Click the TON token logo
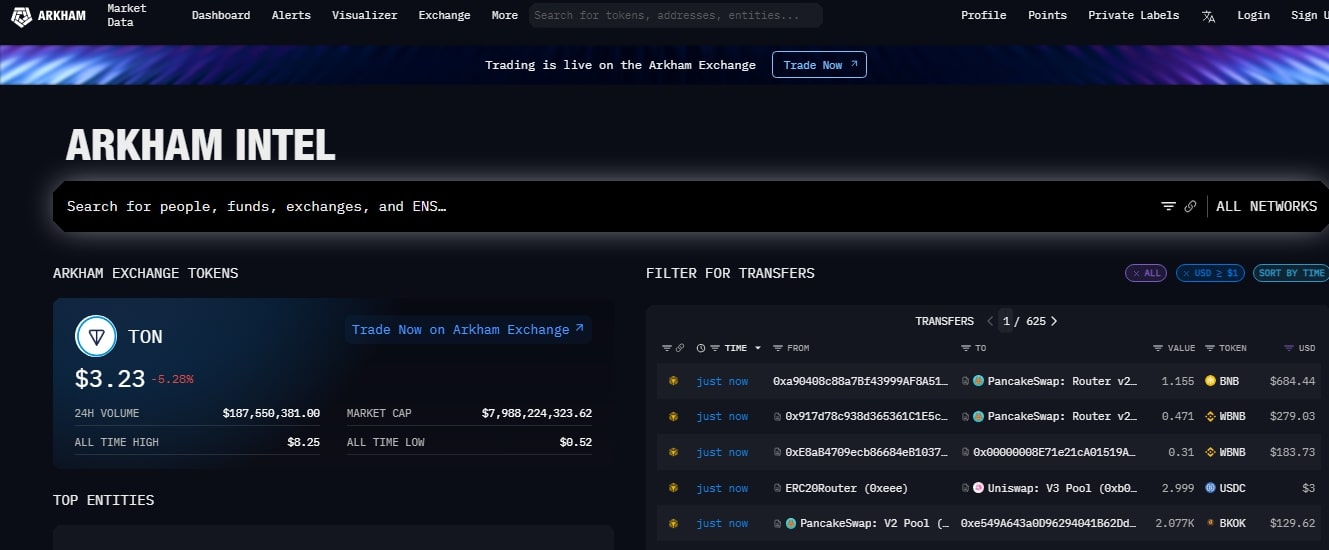The width and height of the screenshot is (1329, 550). coord(96,336)
